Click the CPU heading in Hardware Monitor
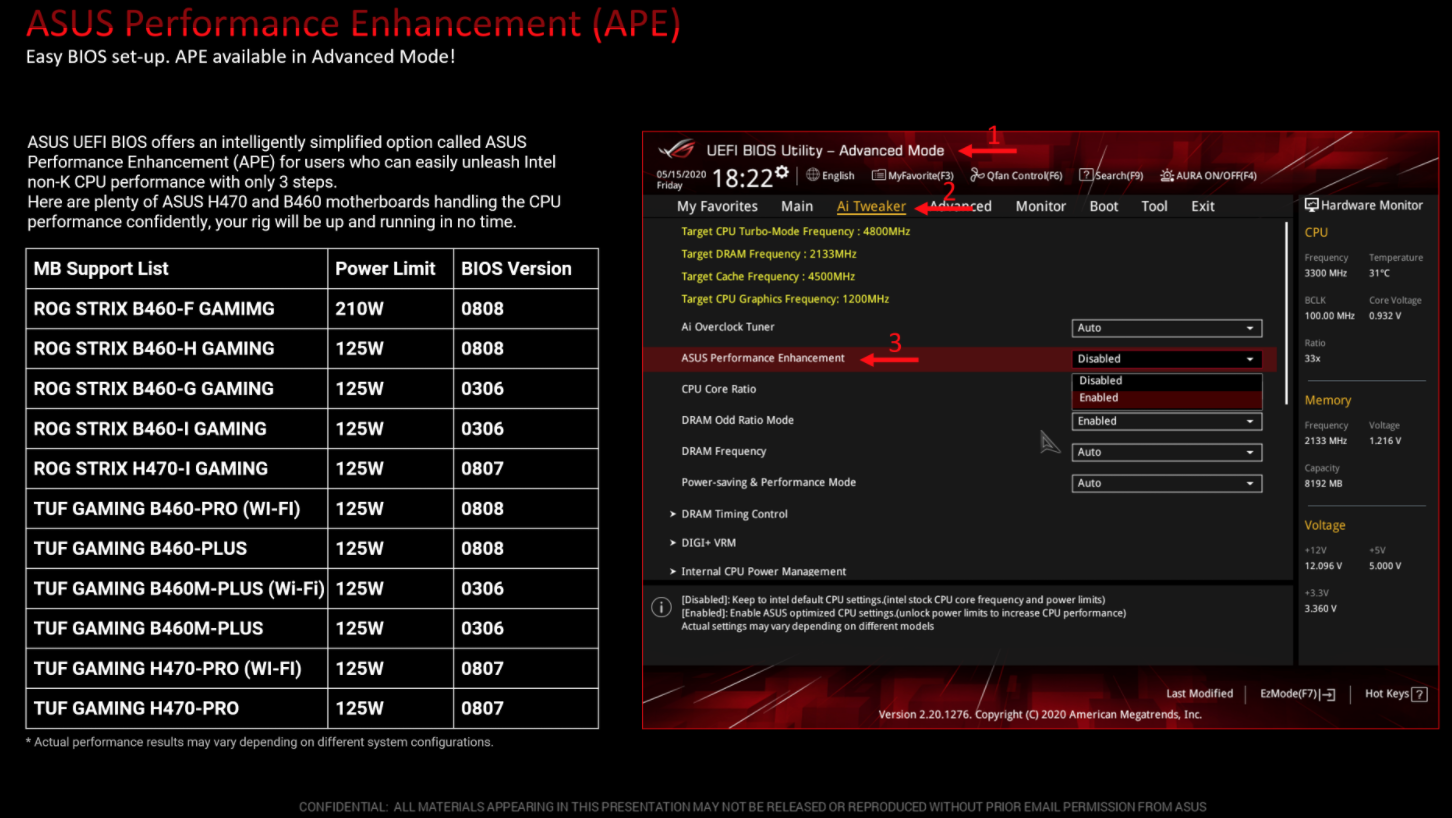Viewport: 1452px width, 818px height. pyautogui.click(x=1316, y=232)
